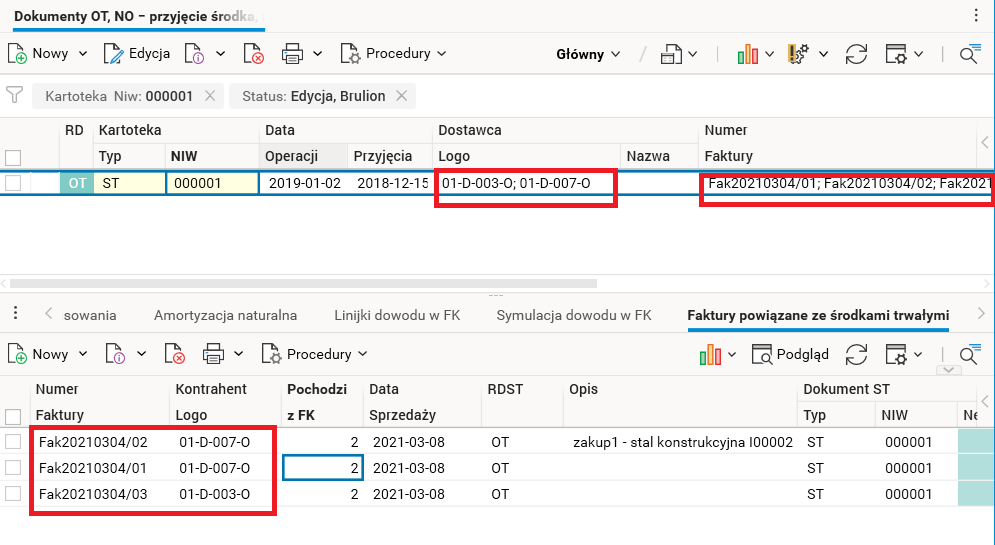Tick checkbox for invoice Fak20210304/03
The image size is (995, 545).
click(13, 494)
